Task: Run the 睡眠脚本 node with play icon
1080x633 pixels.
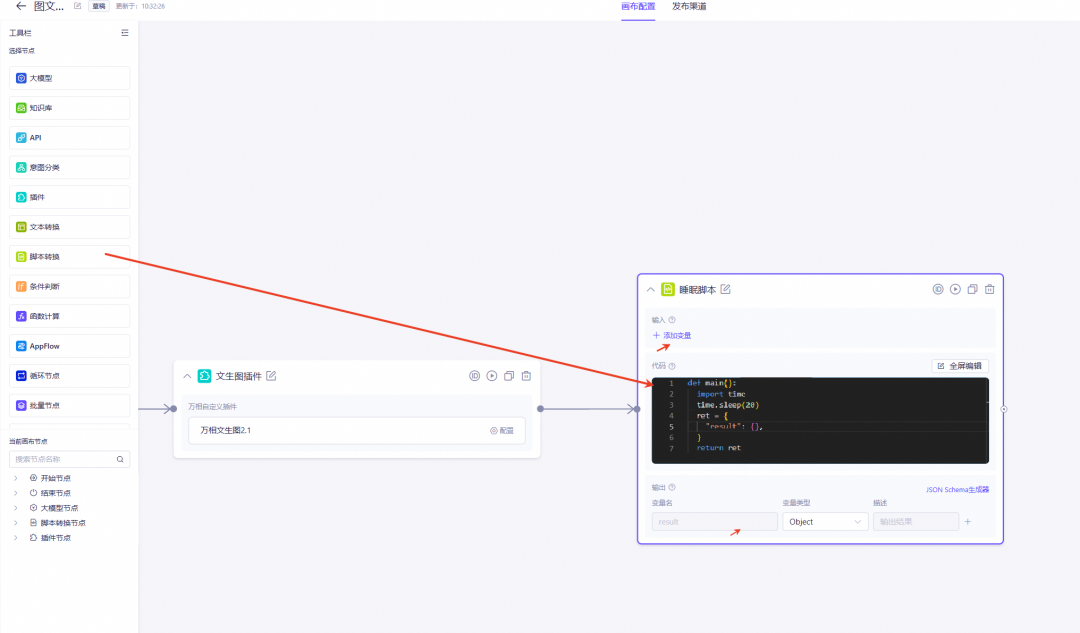Action: 955,289
